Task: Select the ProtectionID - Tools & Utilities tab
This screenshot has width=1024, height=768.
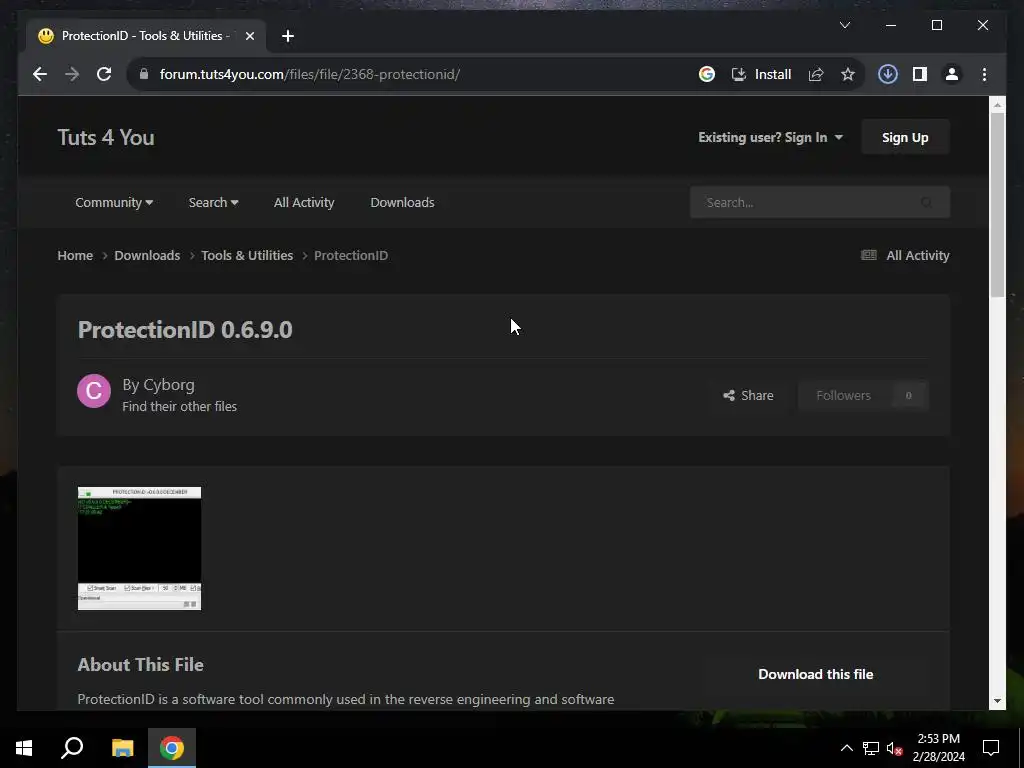Action: [x=146, y=36]
